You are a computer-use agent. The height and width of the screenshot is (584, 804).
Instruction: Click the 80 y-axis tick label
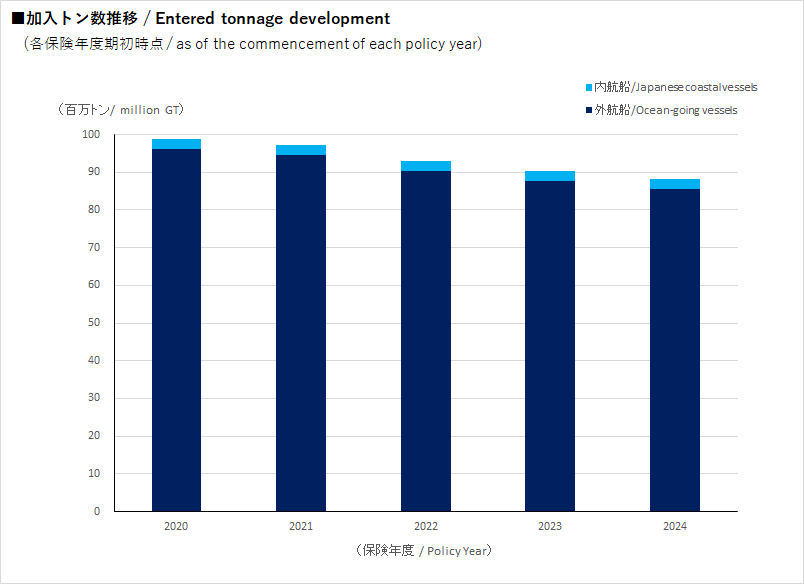tap(94, 209)
